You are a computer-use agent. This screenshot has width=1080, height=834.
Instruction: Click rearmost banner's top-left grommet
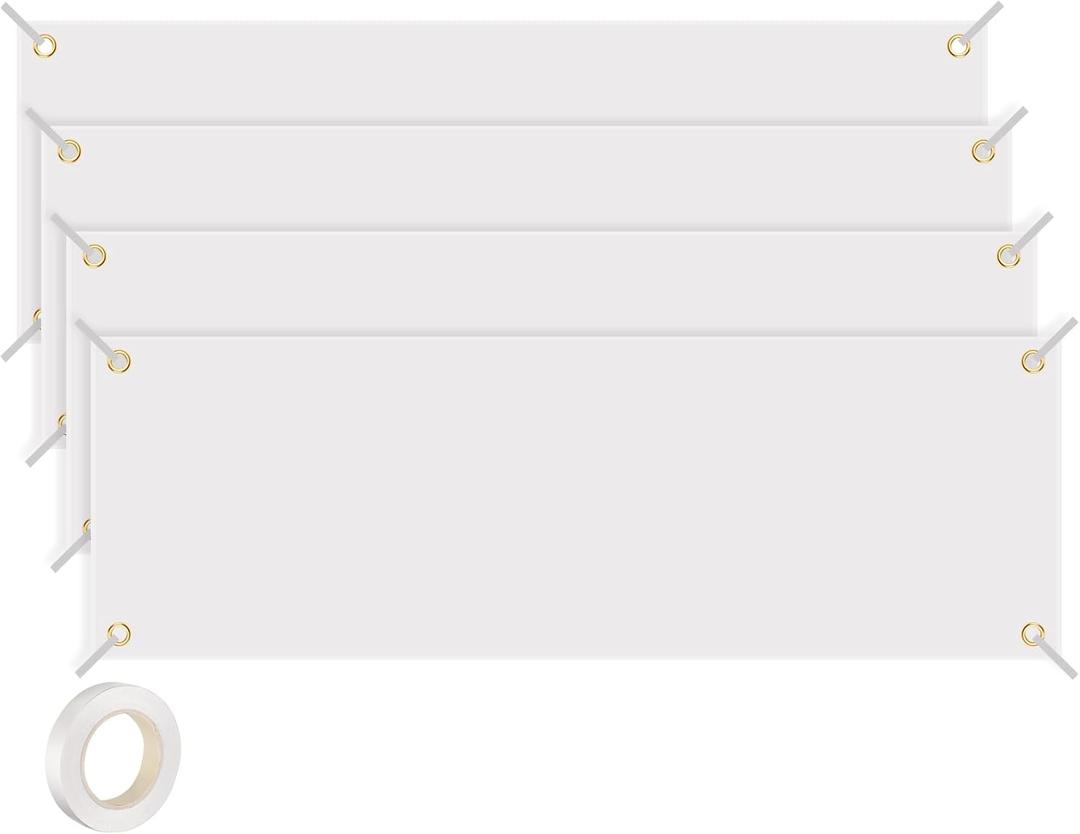click(45, 45)
